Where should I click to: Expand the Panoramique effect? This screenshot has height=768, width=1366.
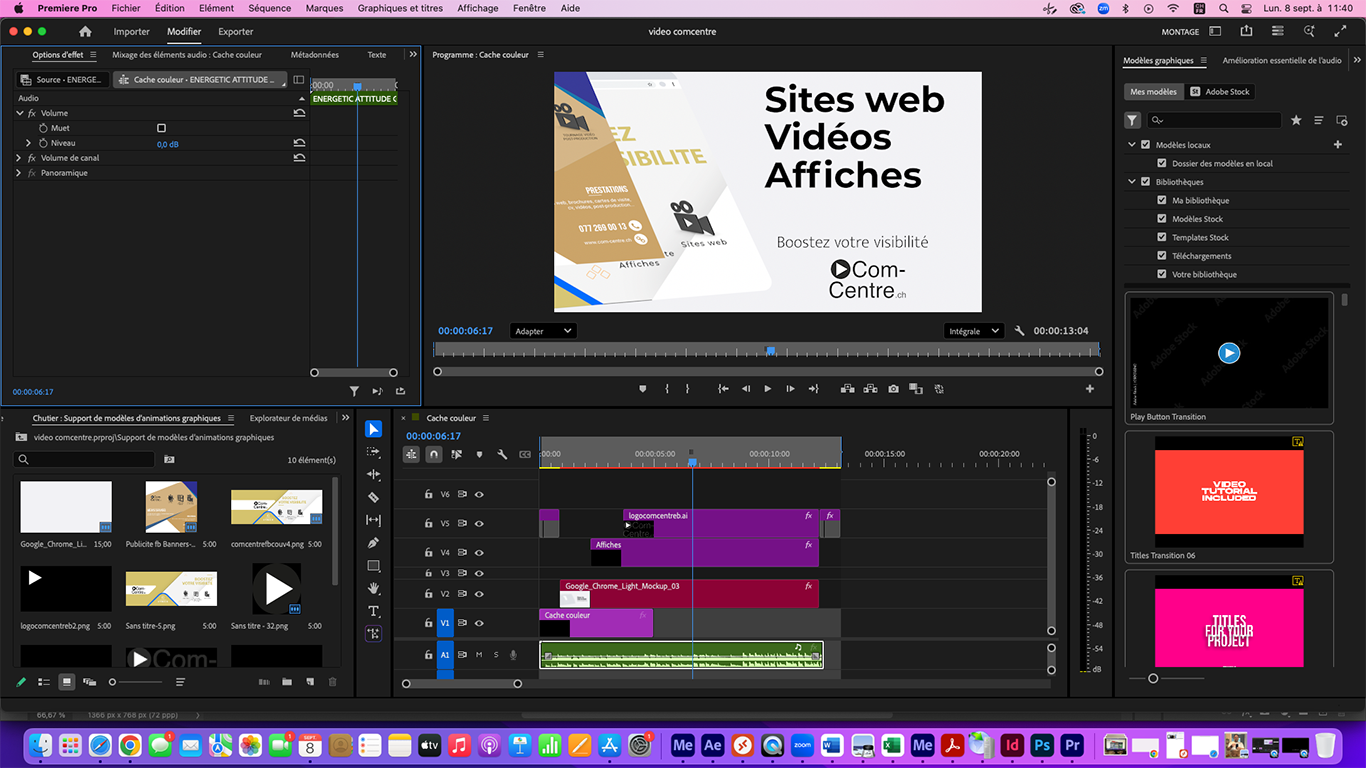19,173
